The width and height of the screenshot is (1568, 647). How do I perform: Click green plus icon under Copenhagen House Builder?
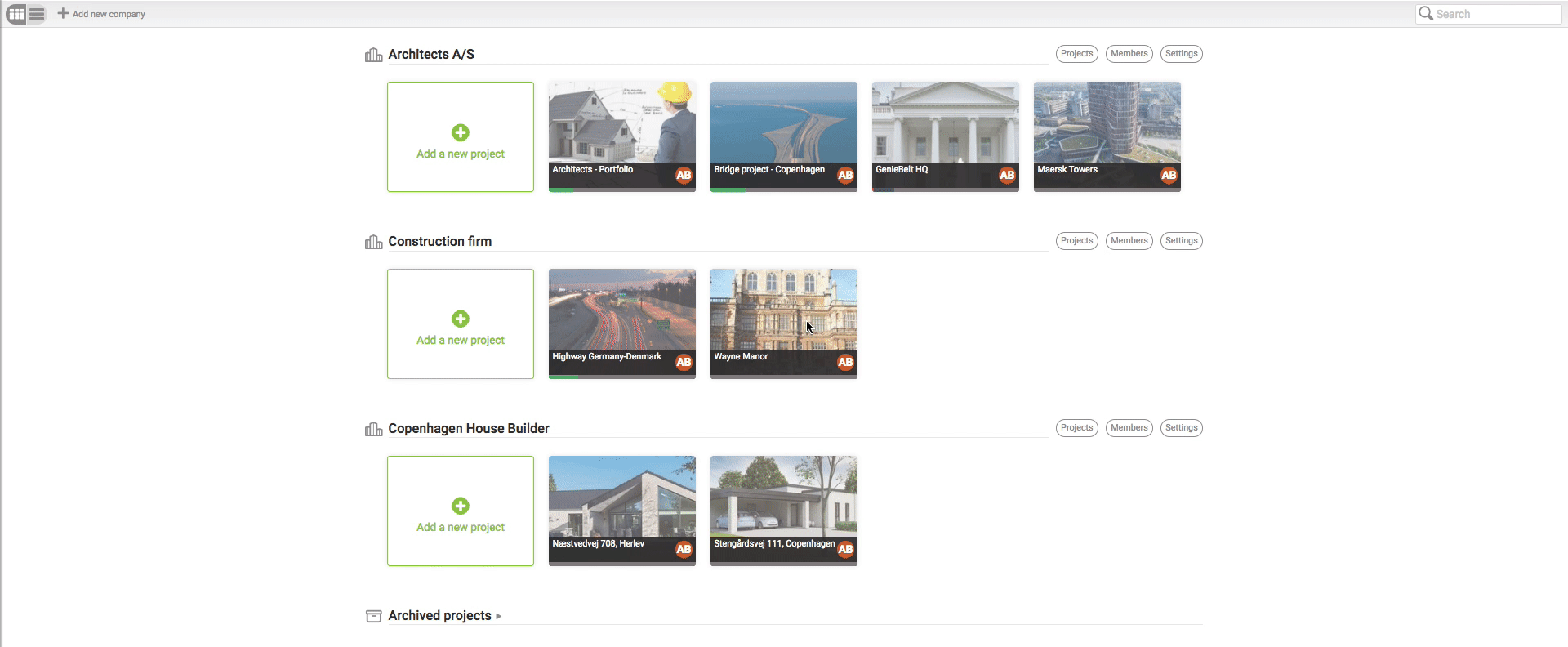pos(461,506)
